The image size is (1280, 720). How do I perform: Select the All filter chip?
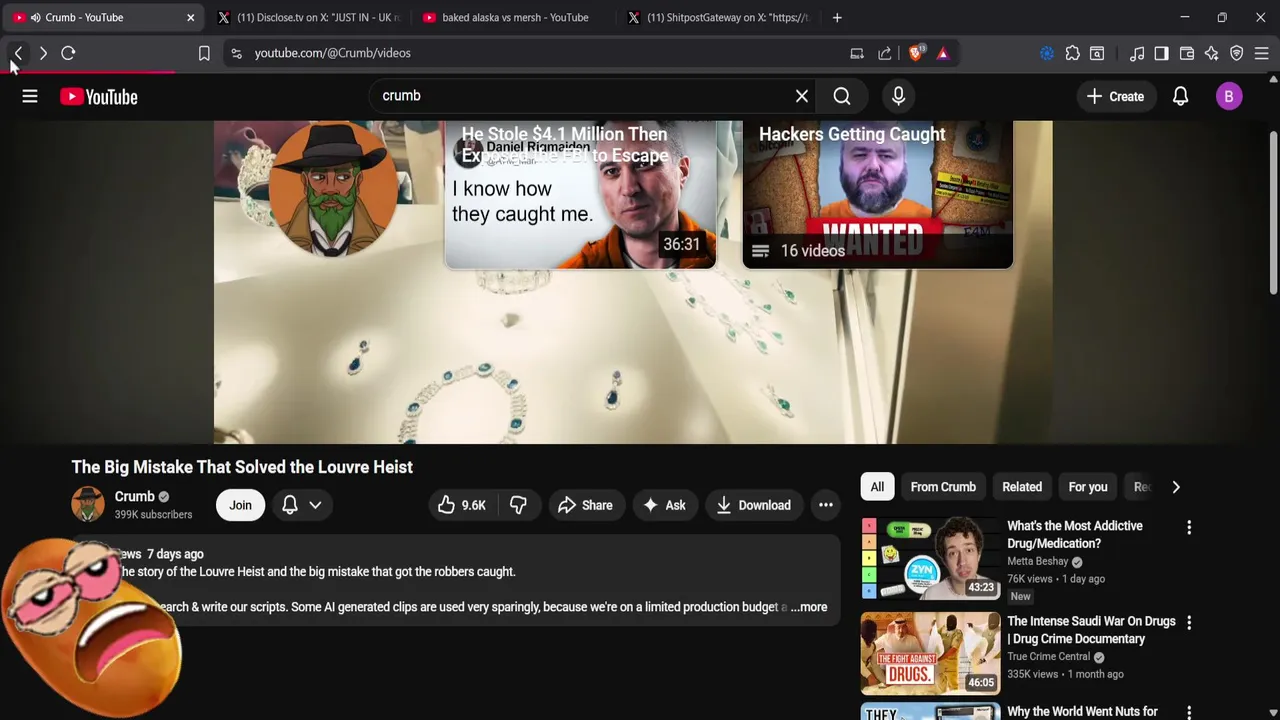[x=877, y=487]
